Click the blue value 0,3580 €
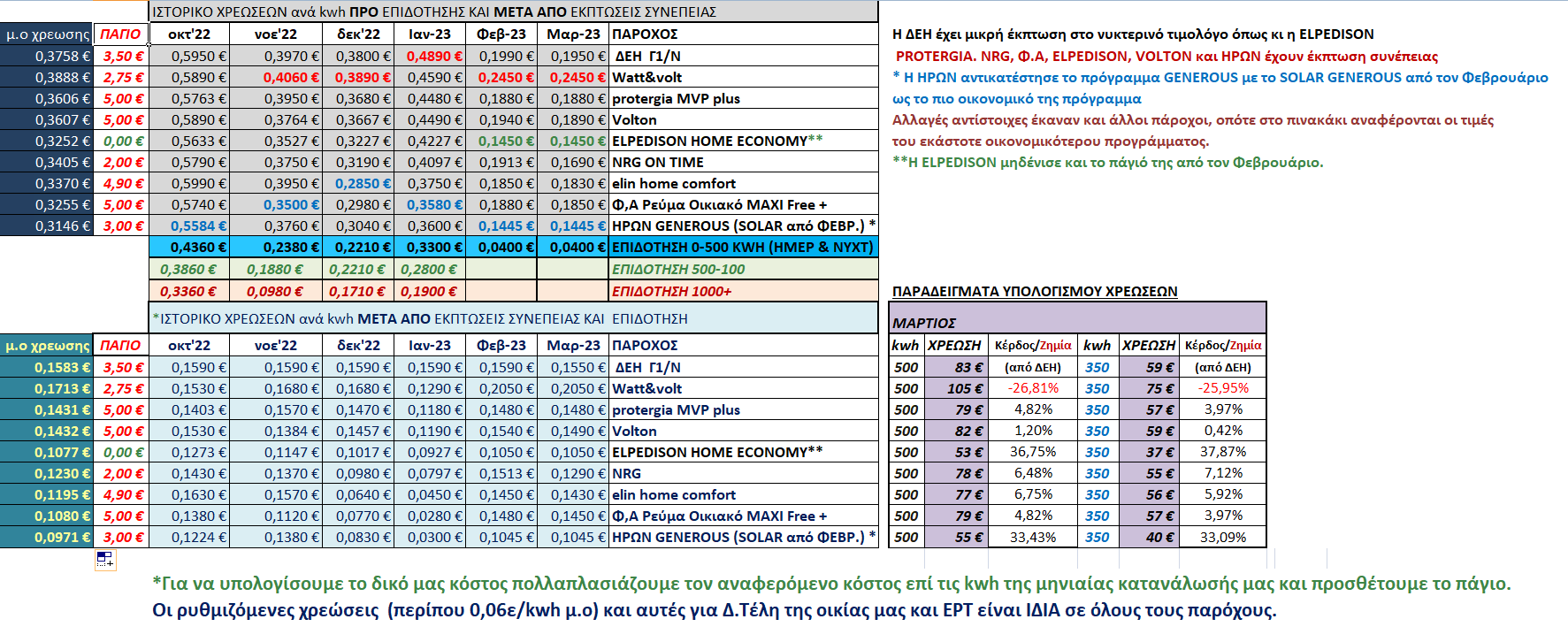The image size is (1568, 642). (x=430, y=204)
